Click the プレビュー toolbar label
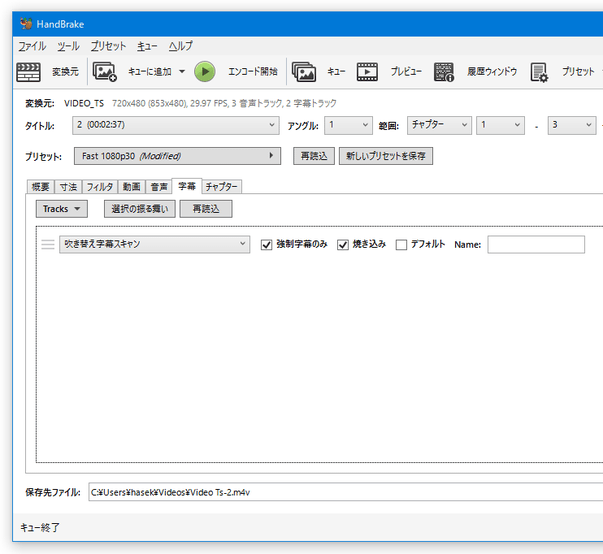This screenshot has width=603, height=554. [406, 72]
